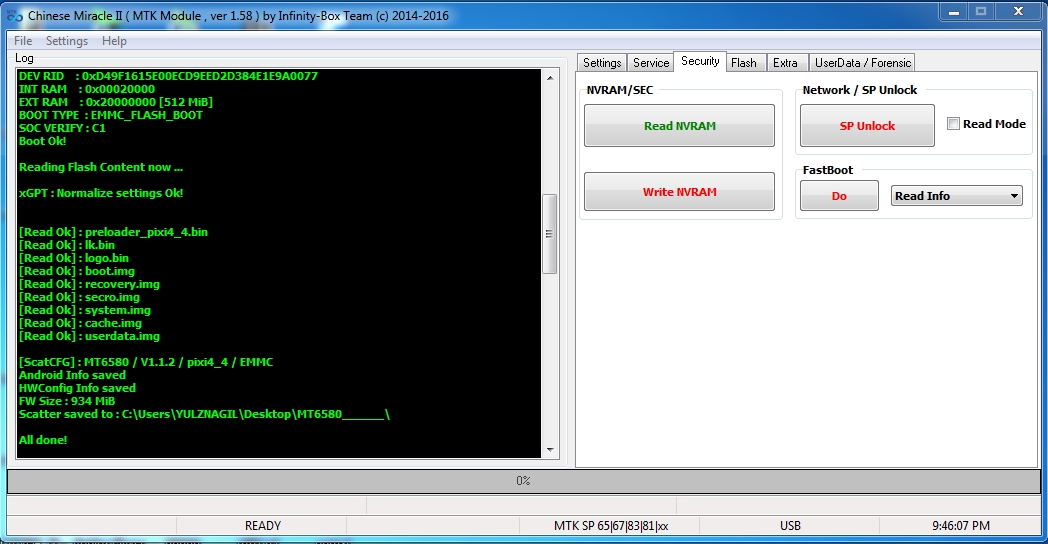Click the BOOT TYPE EMMC_FLASH_BOOT line
Screen dimensions: 1048x544
tap(111, 115)
